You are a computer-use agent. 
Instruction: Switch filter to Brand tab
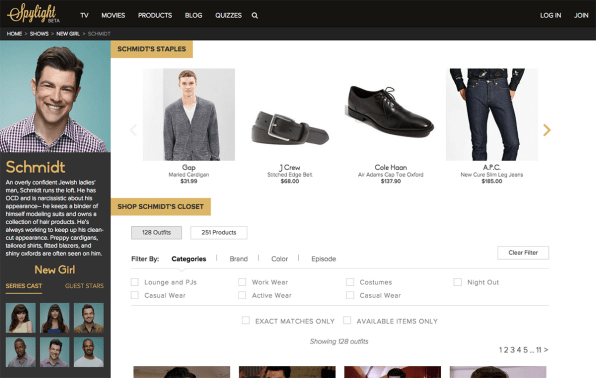tap(238, 259)
